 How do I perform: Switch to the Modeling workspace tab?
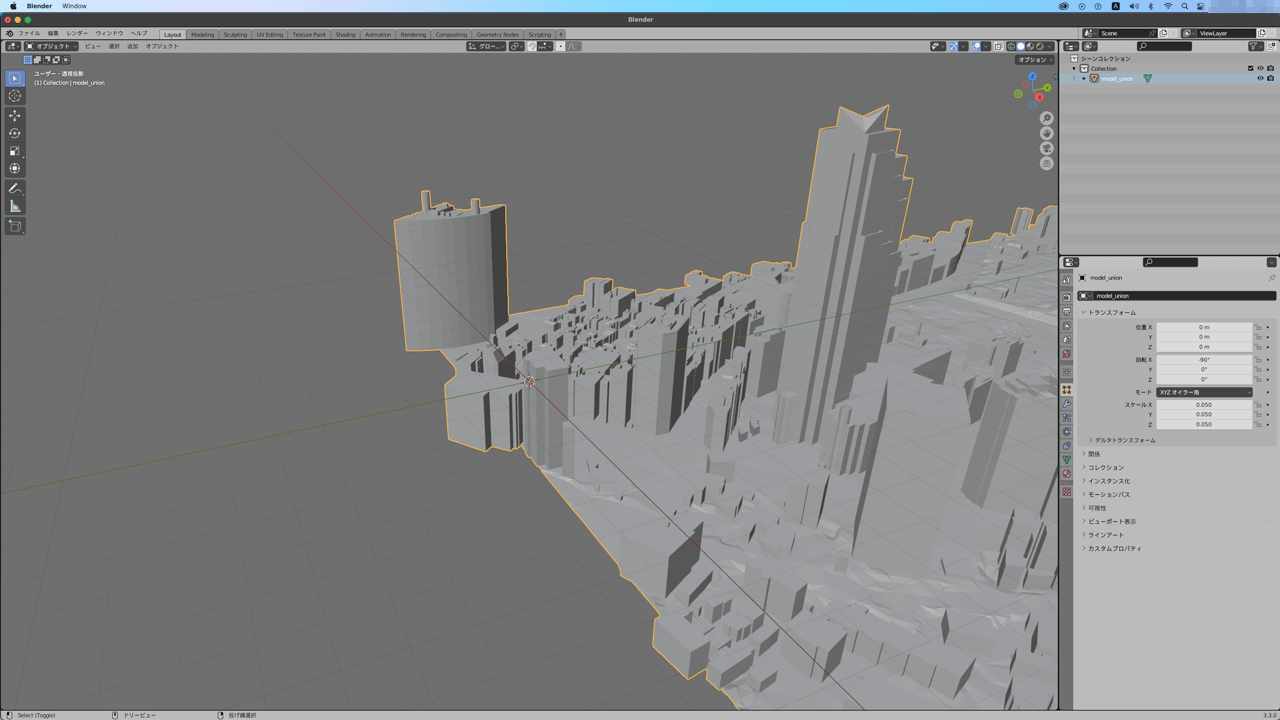(202, 34)
